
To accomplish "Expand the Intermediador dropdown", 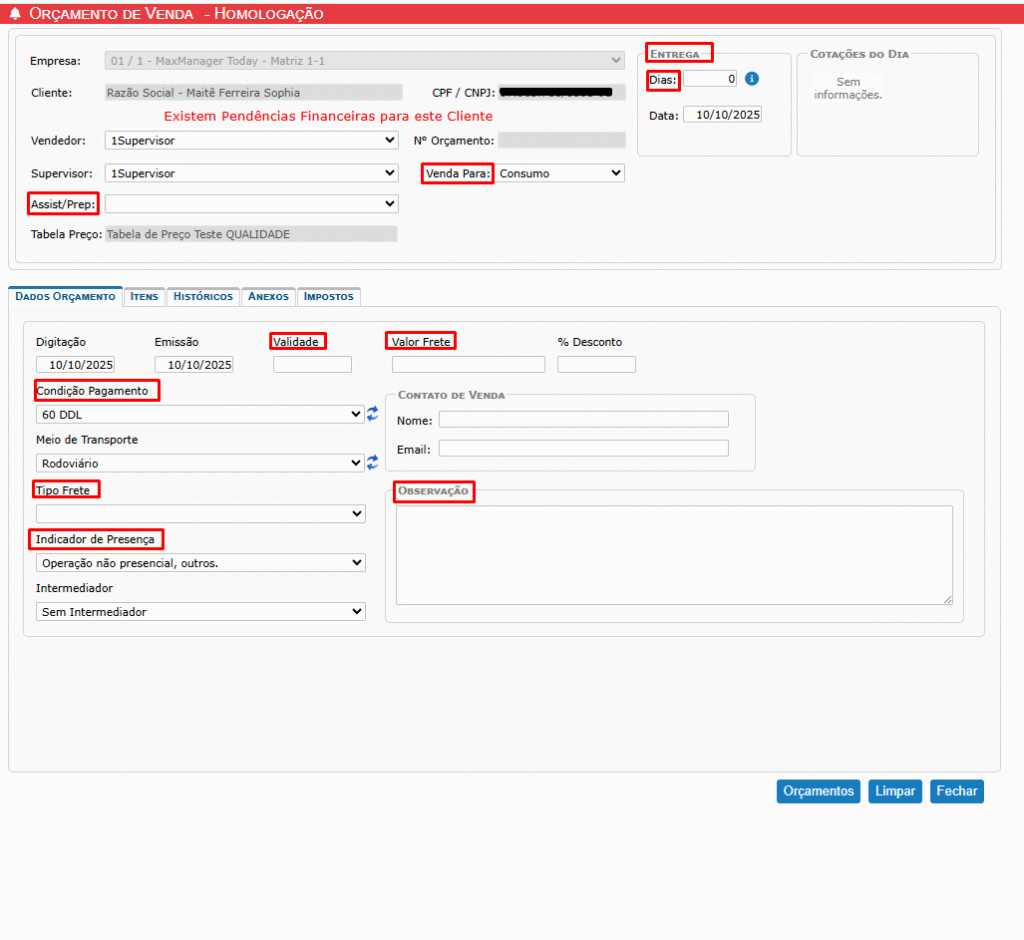I will click(200, 611).
